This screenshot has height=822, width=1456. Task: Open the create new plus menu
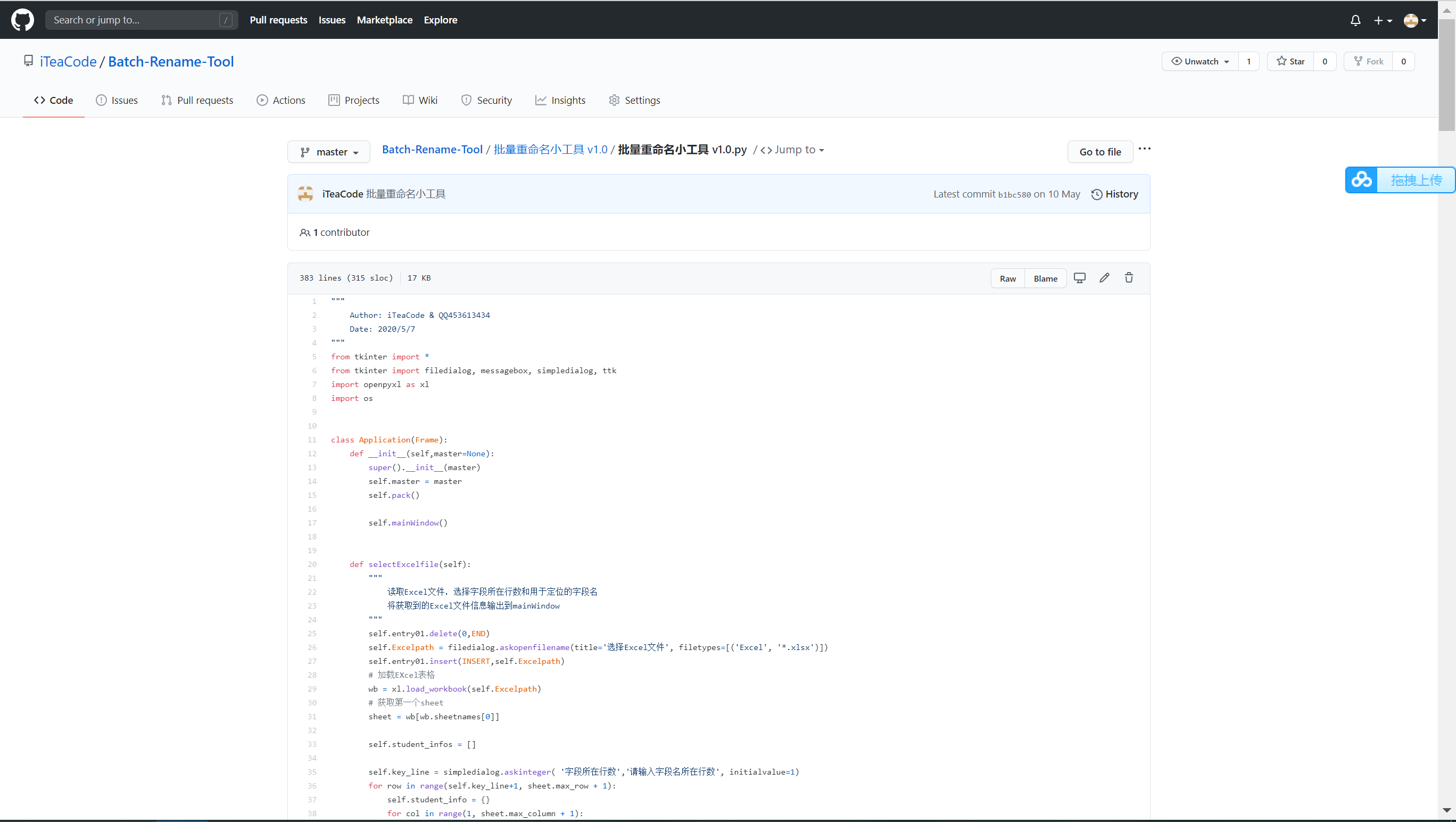click(x=1383, y=20)
